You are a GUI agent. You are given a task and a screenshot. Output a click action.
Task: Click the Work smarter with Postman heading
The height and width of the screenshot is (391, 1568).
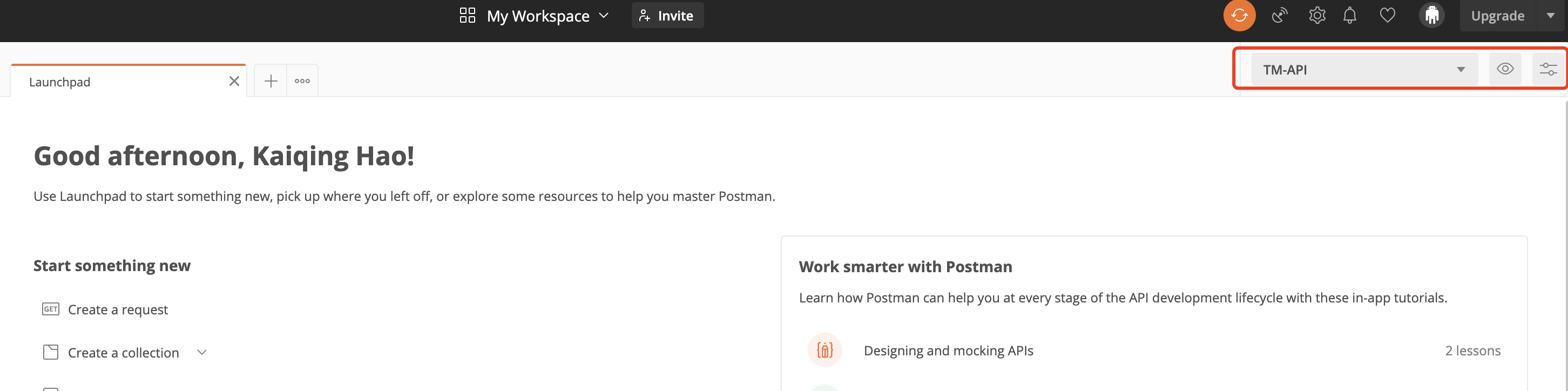tap(905, 267)
